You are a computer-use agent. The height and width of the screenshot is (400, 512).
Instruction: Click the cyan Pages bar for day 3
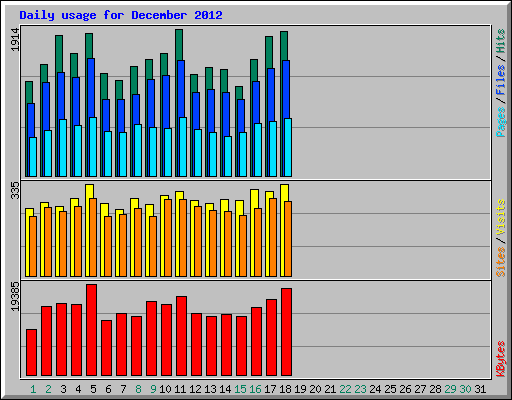pos(63,148)
